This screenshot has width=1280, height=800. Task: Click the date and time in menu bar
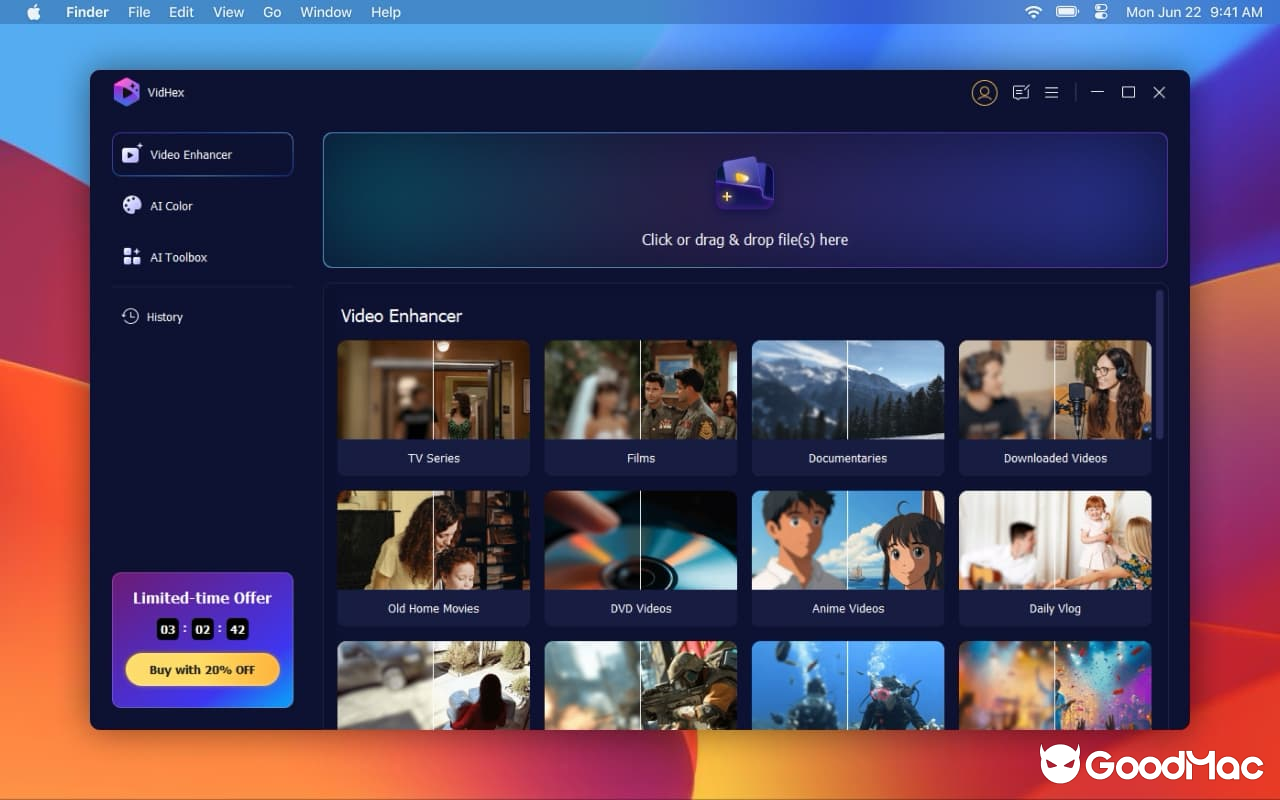(1194, 12)
